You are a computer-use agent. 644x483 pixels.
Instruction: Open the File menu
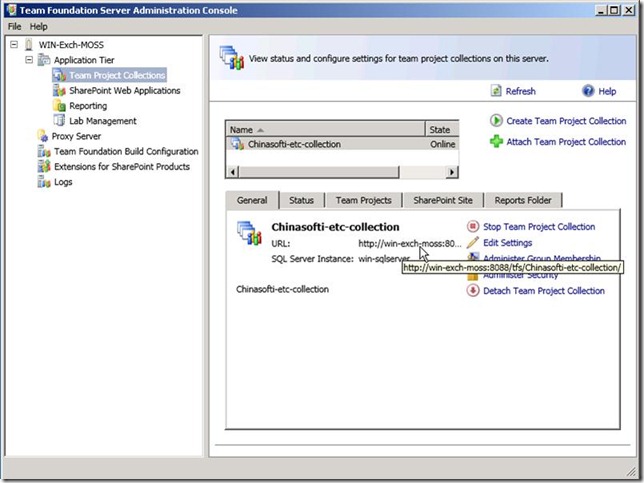pyautogui.click(x=14, y=27)
